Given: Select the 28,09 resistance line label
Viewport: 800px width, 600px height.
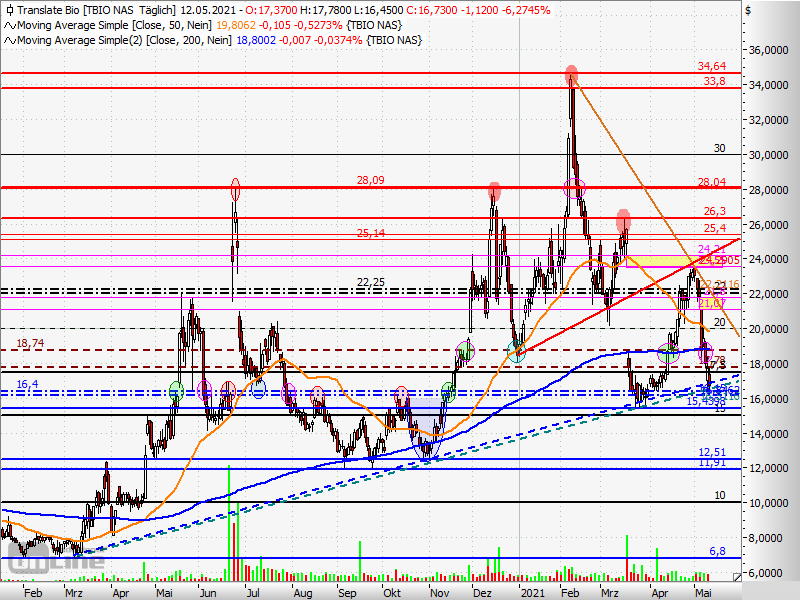Looking at the screenshot, I should (371, 181).
